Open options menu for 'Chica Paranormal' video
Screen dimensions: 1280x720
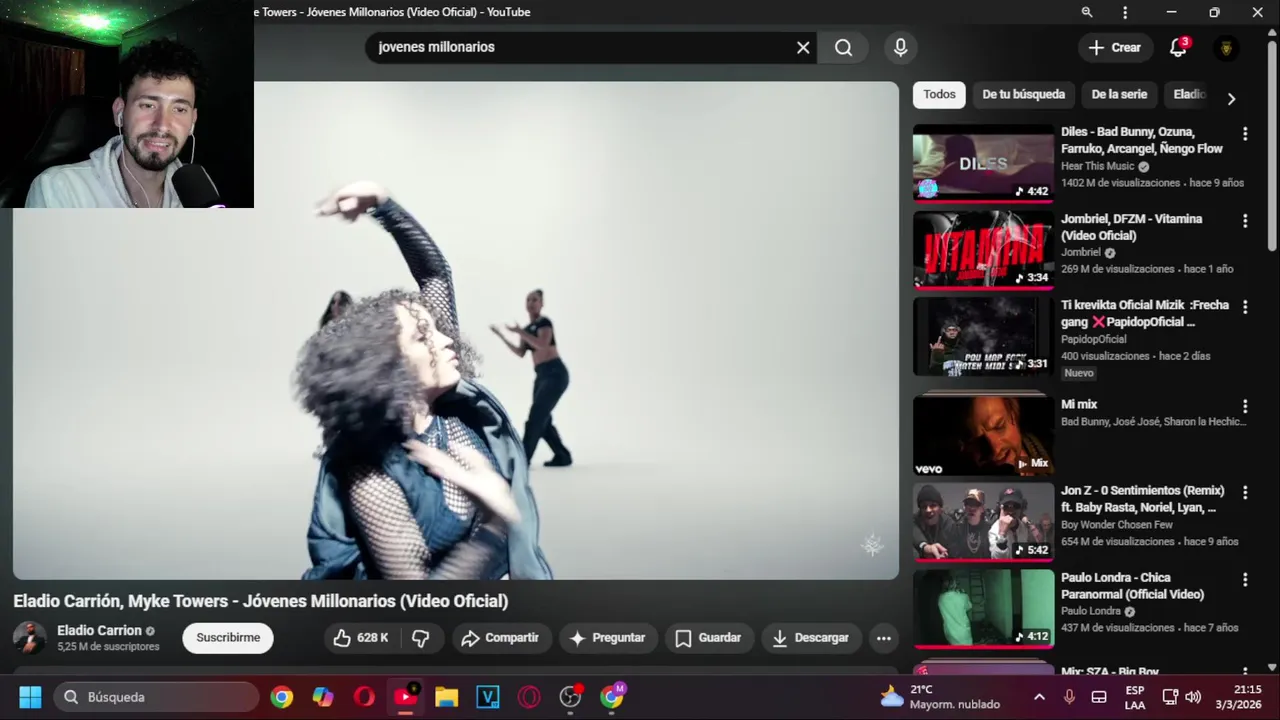1245,579
